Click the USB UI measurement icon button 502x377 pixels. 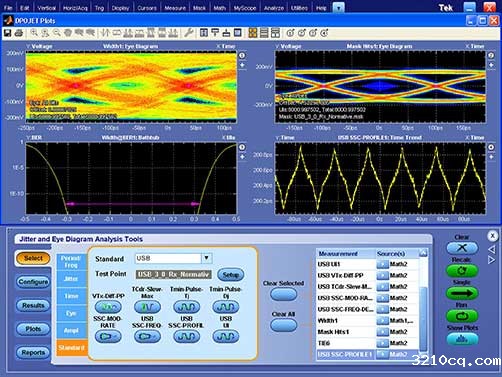click(x=226, y=336)
